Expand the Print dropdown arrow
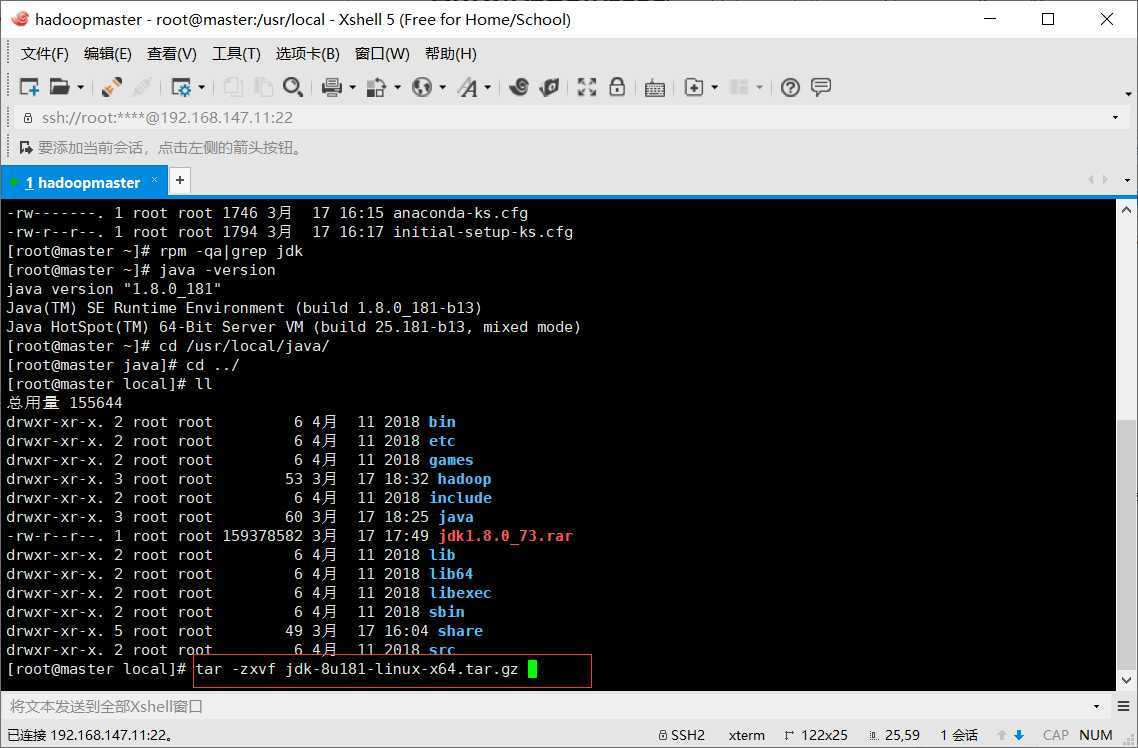1138x748 pixels. (352, 88)
